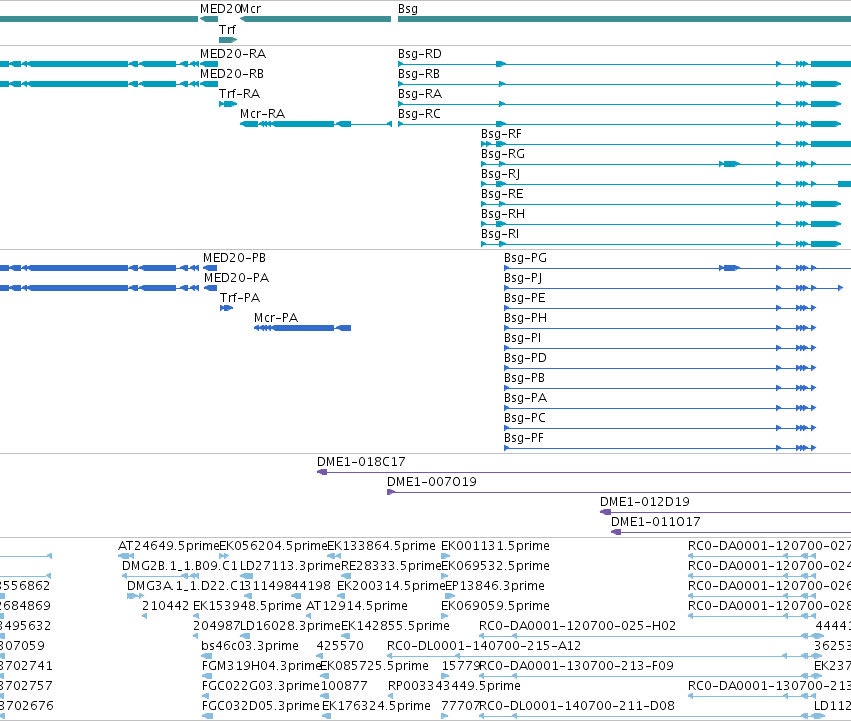This screenshot has width=851, height=721.
Task: Click EST FGM319H04.3prime
Action: (261, 667)
